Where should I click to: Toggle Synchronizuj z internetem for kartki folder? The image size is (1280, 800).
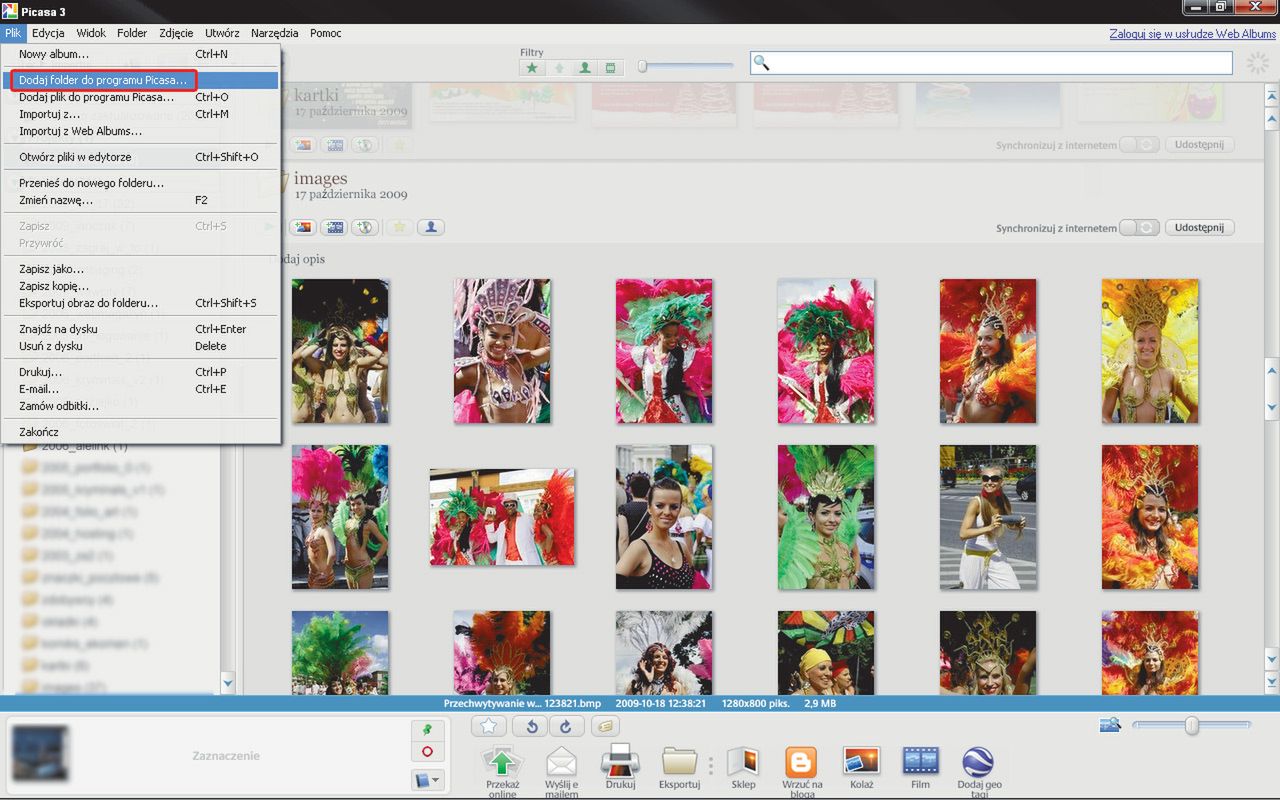click(x=1139, y=145)
